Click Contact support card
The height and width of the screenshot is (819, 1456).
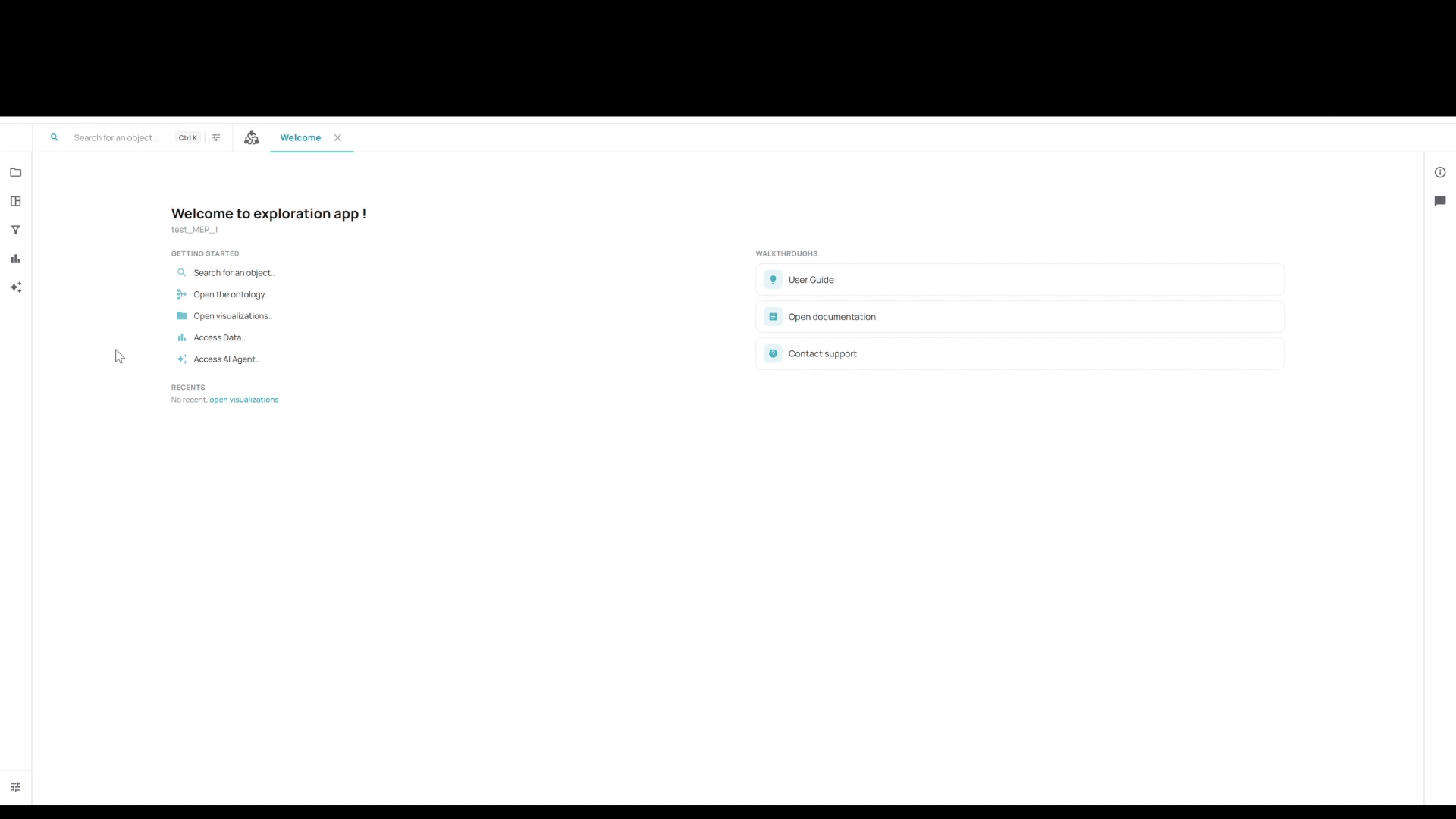point(1019,354)
